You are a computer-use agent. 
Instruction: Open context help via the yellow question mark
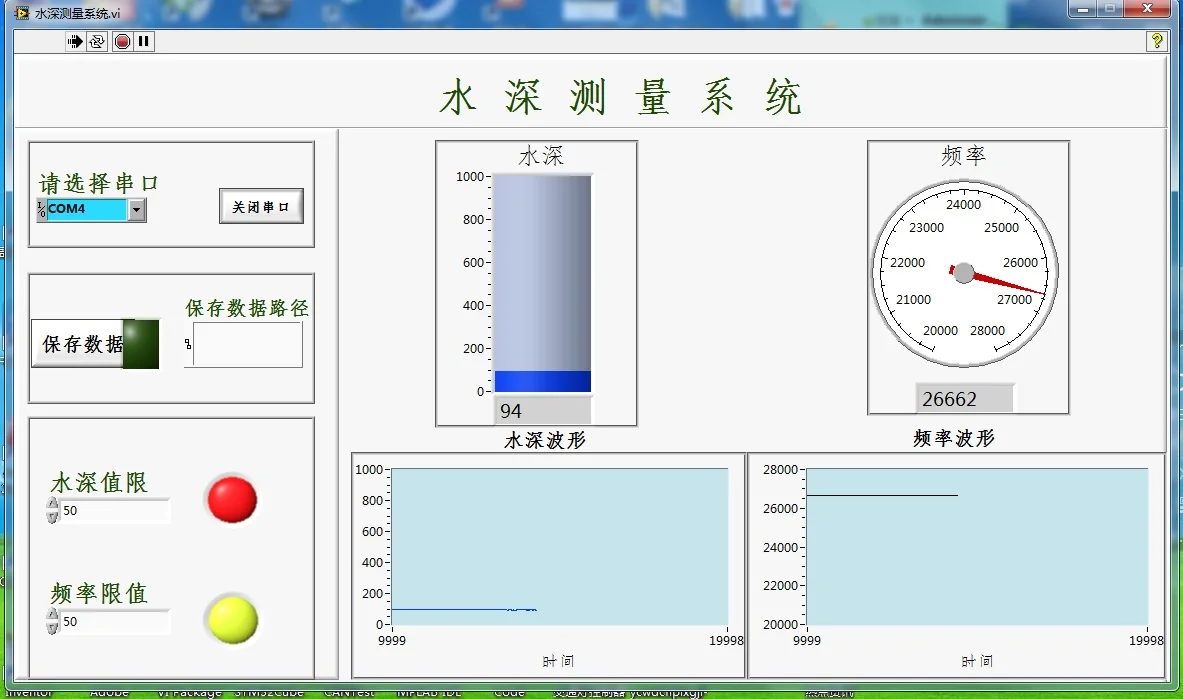tap(1156, 41)
